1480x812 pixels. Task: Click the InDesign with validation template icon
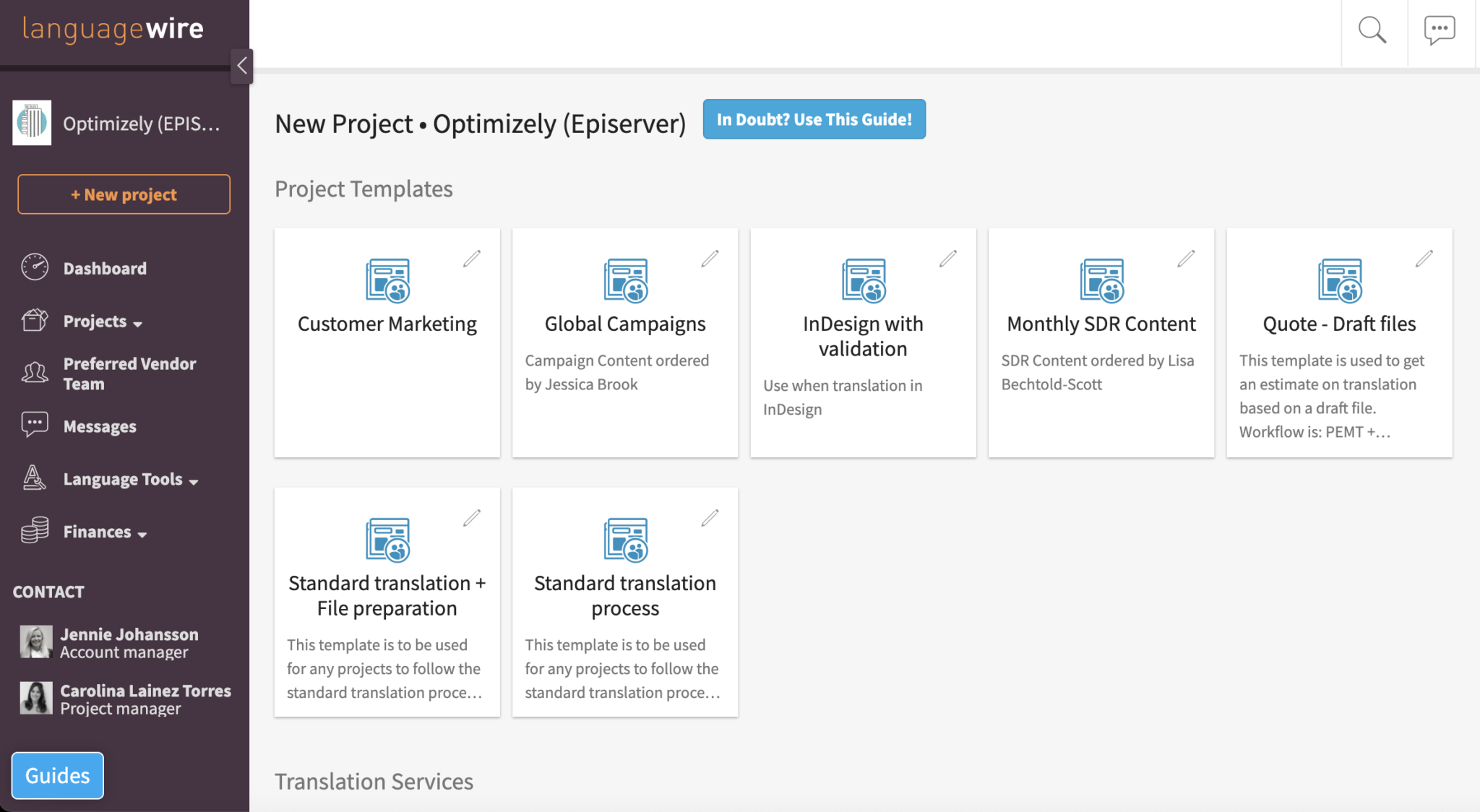pos(864,280)
